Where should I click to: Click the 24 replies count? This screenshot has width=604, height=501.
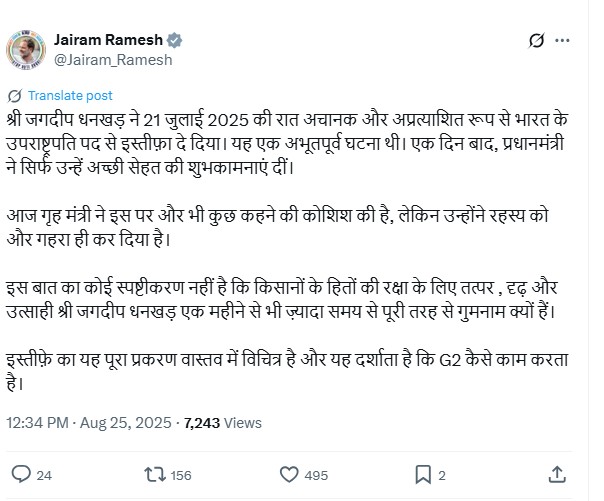click(x=44, y=474)
